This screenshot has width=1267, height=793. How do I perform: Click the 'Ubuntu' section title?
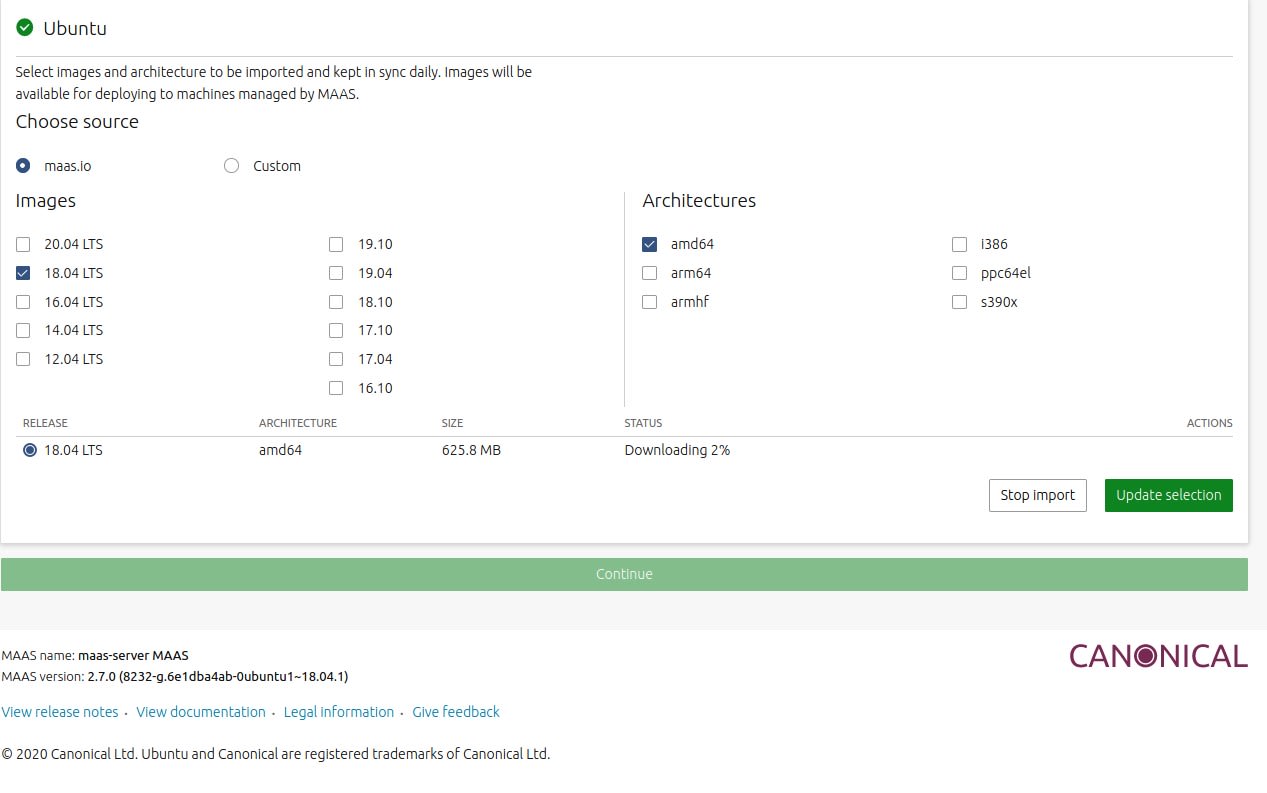(75, 28)
